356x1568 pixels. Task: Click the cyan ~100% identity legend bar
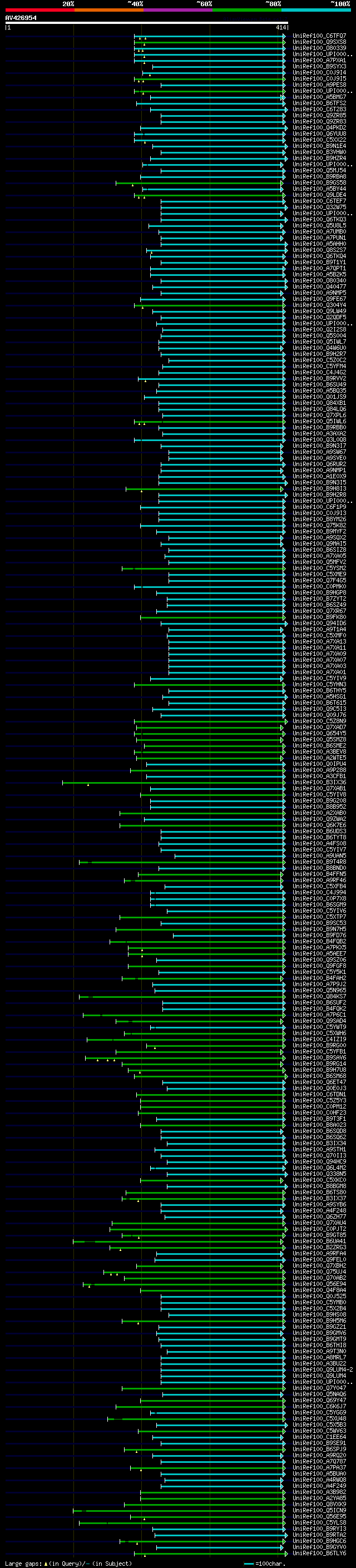(x=316, y=10)
